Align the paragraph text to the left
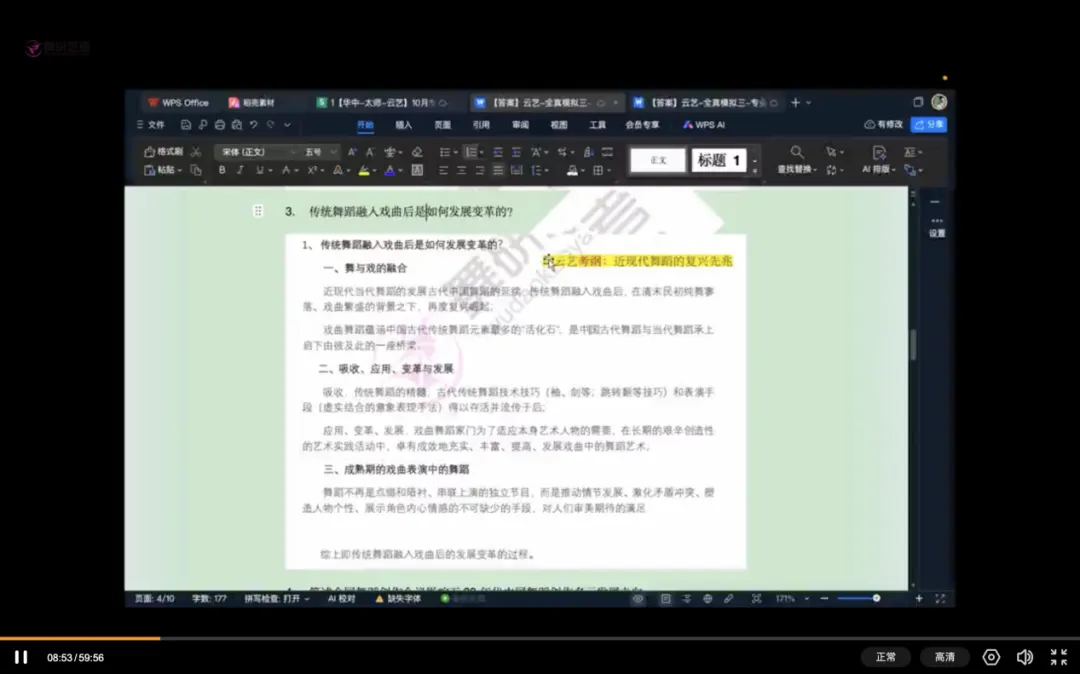Viewport: 1080px width, 674px height. [443, 170]
